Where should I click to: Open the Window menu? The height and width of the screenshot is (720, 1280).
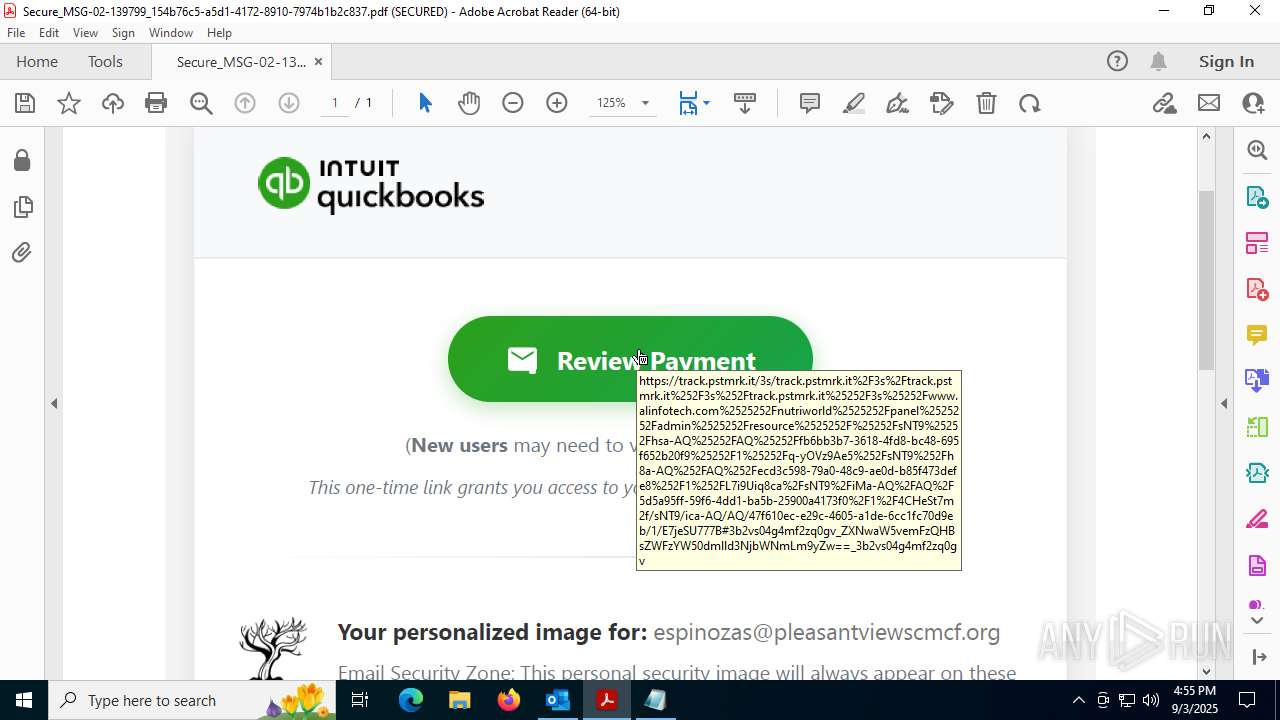click(171, 33)
